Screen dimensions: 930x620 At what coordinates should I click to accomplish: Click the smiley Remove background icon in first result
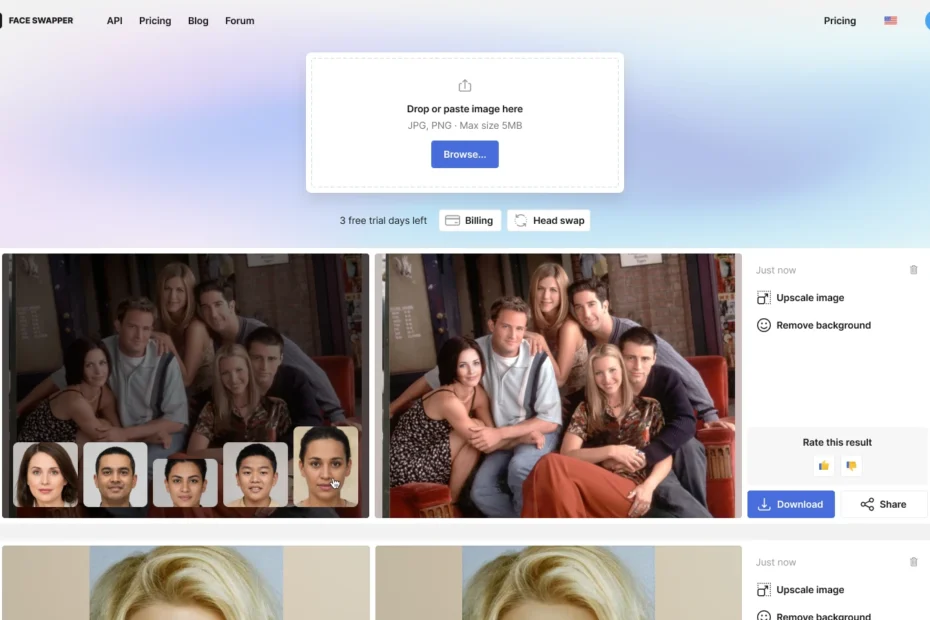(764, 325)
